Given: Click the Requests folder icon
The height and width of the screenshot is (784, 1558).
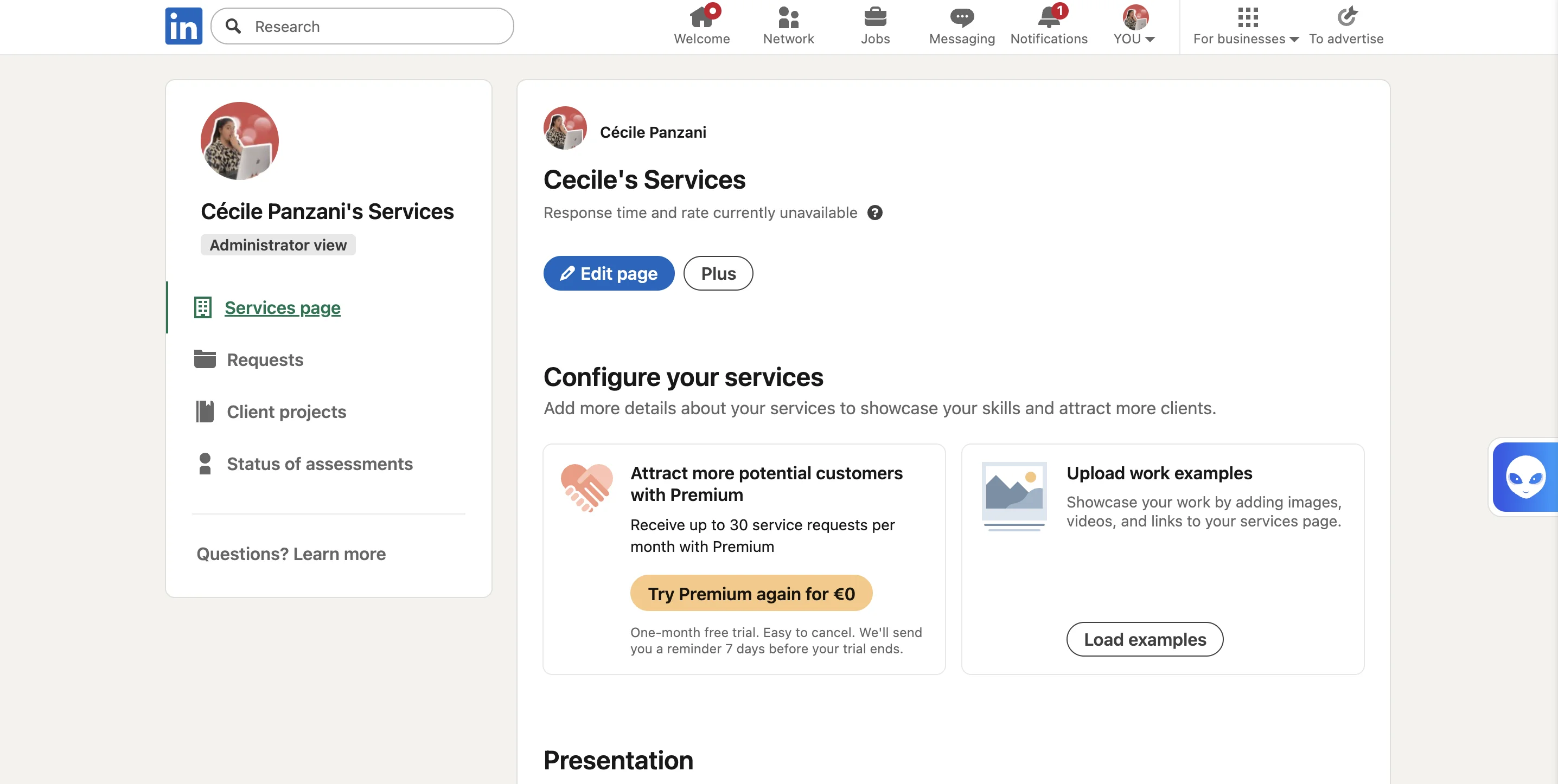Looking at the screenshot, I should [x=205, y=359].
